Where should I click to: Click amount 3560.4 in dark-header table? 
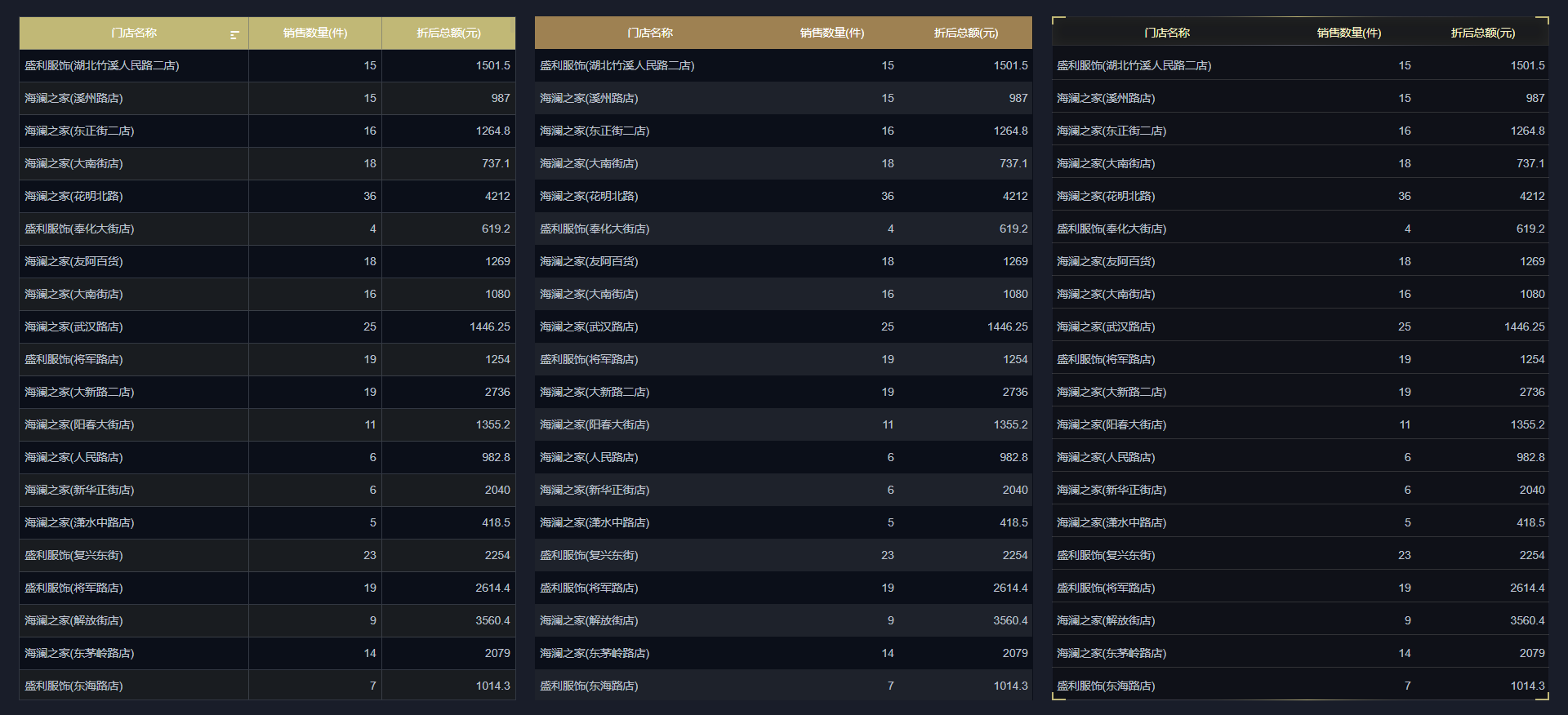(1526, 620)
